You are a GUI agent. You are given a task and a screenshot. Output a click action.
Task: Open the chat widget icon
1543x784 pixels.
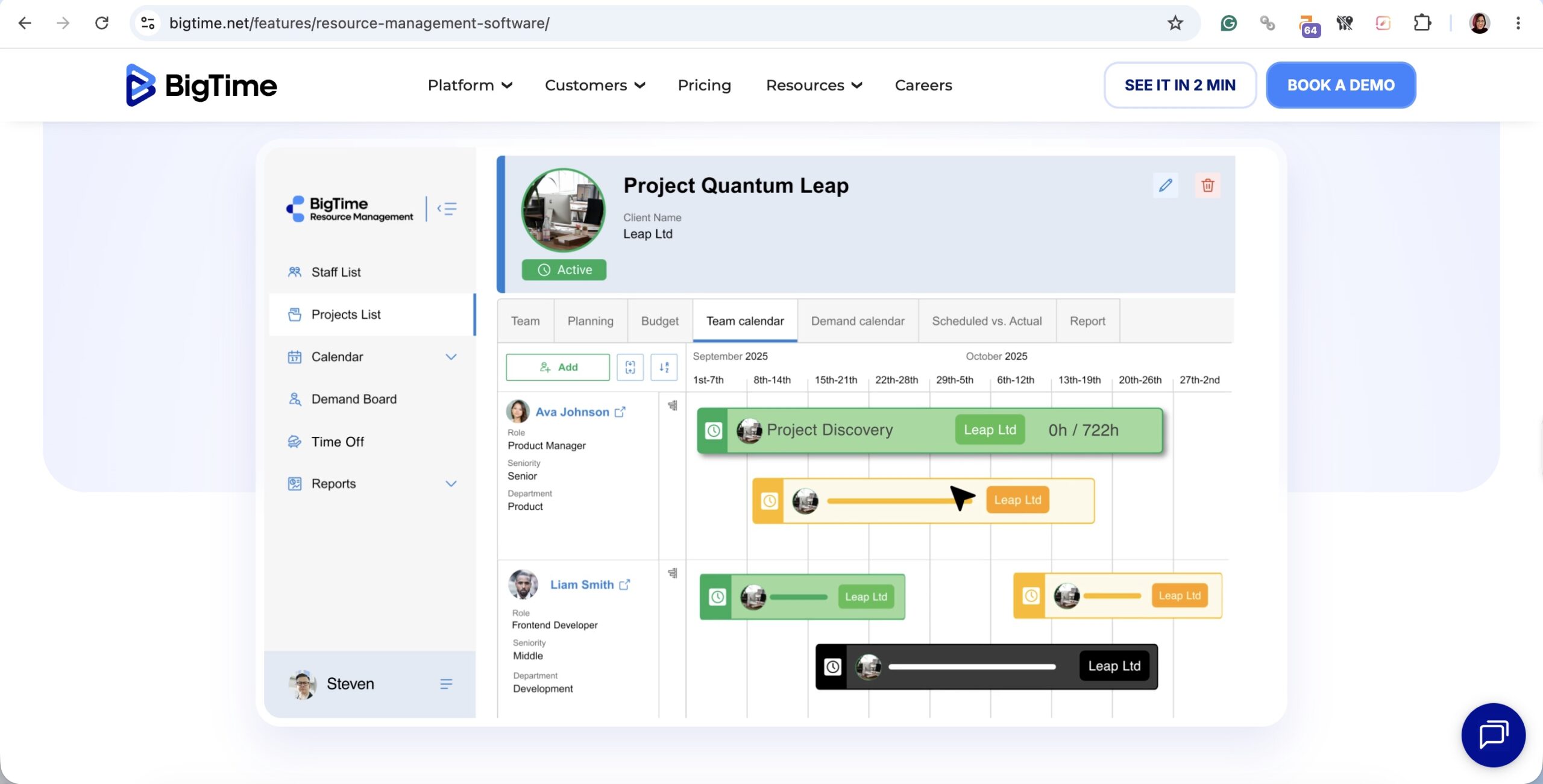coord(1494,735)
